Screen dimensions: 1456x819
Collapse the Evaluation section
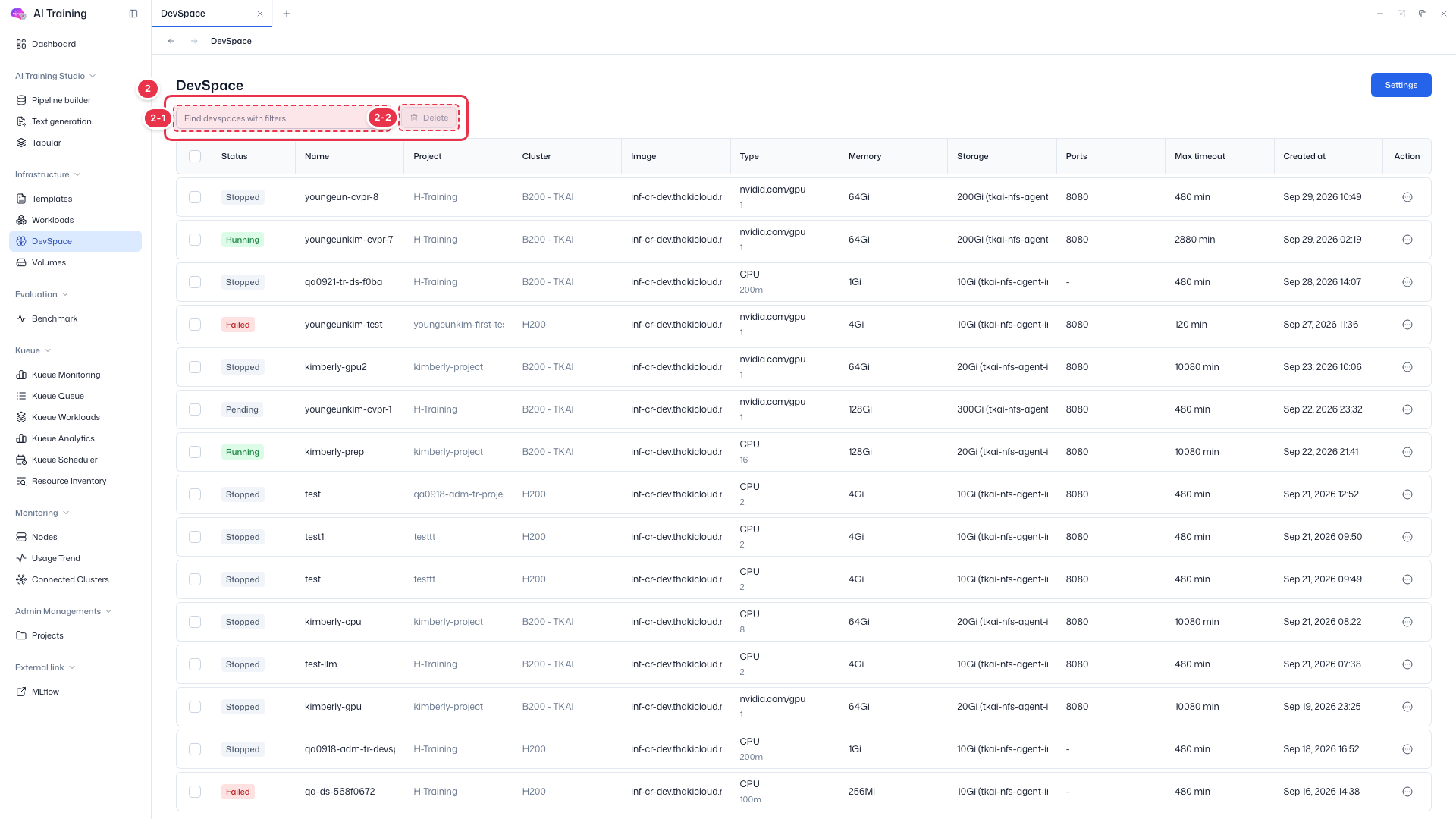tap(42, 294)
